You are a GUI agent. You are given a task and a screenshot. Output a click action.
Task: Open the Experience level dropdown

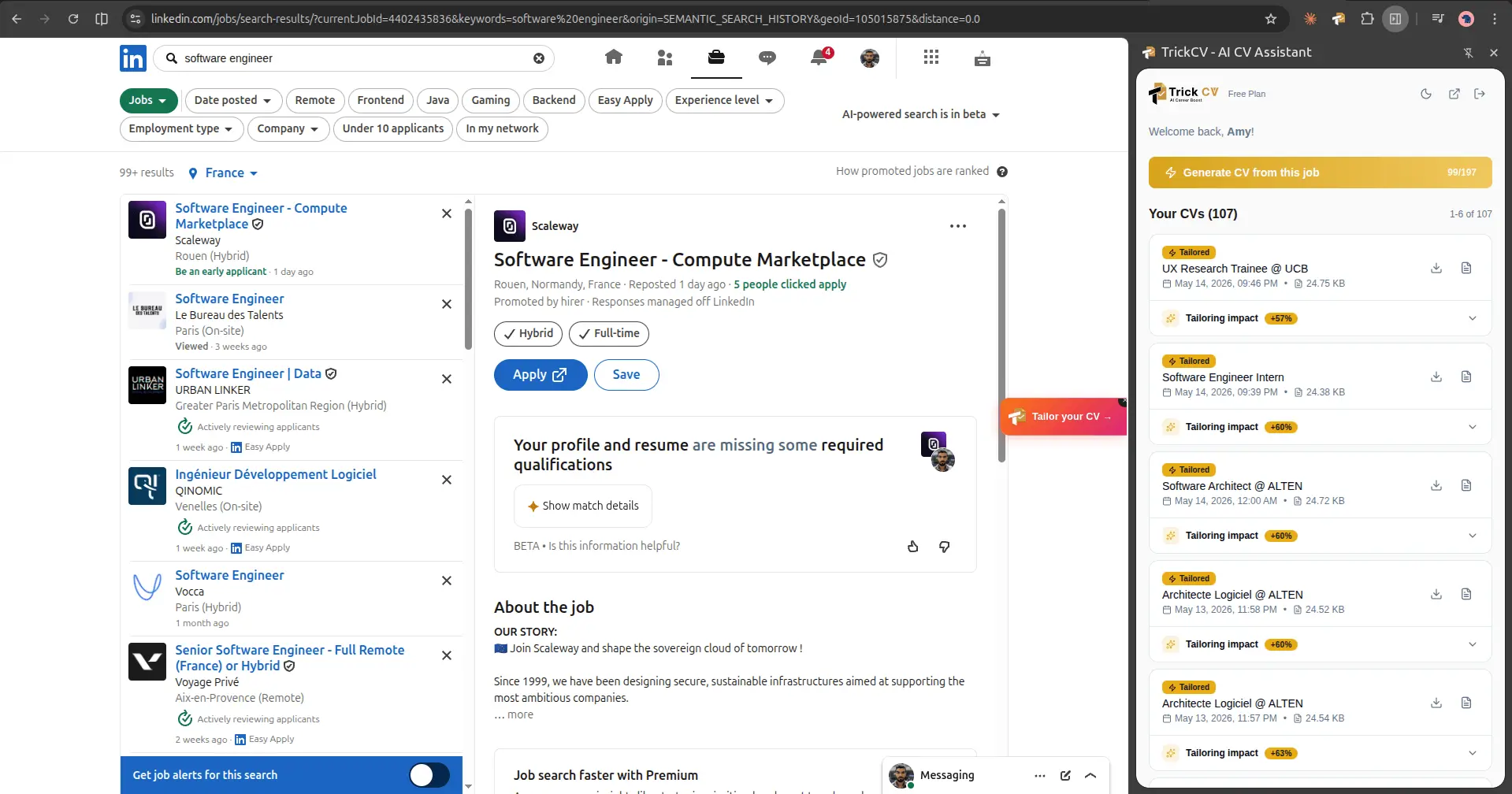click(725, 100)
